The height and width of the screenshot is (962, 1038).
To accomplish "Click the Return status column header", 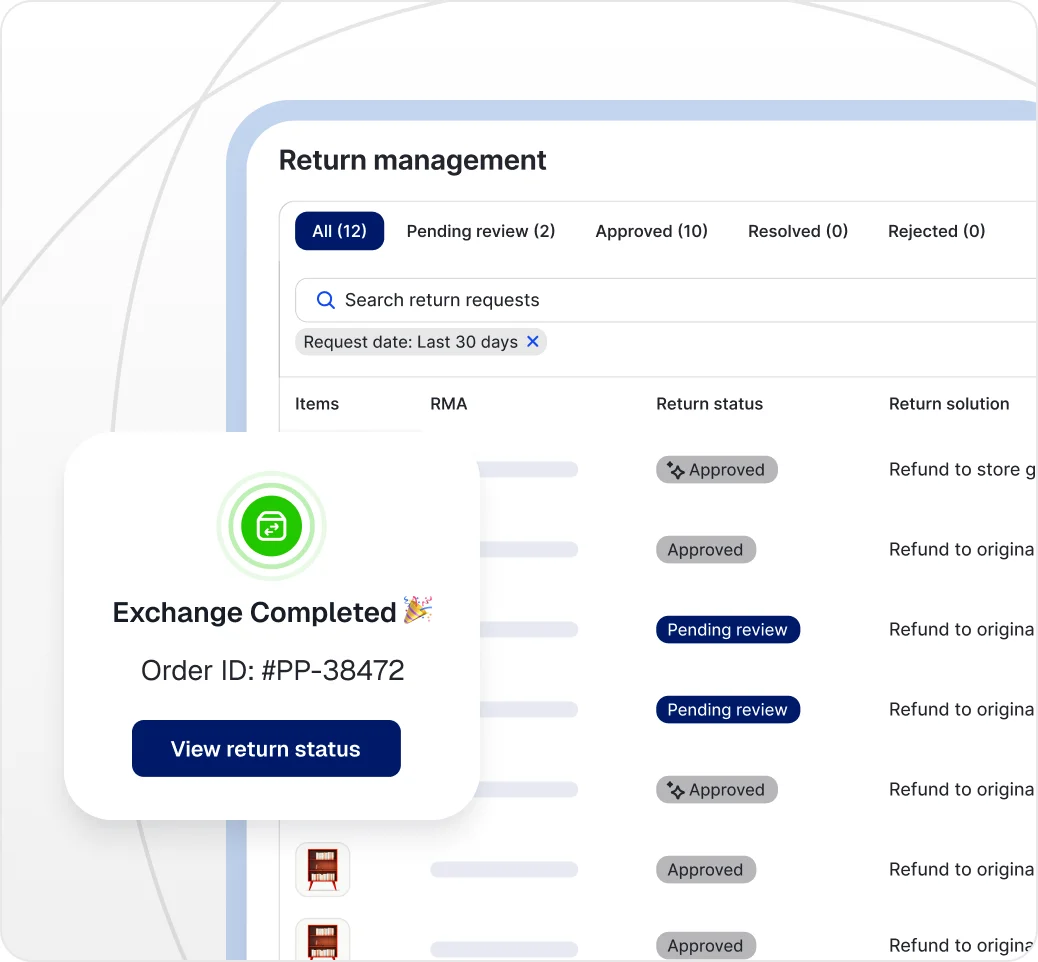I will pyautogui.click(x=709, y=404).
